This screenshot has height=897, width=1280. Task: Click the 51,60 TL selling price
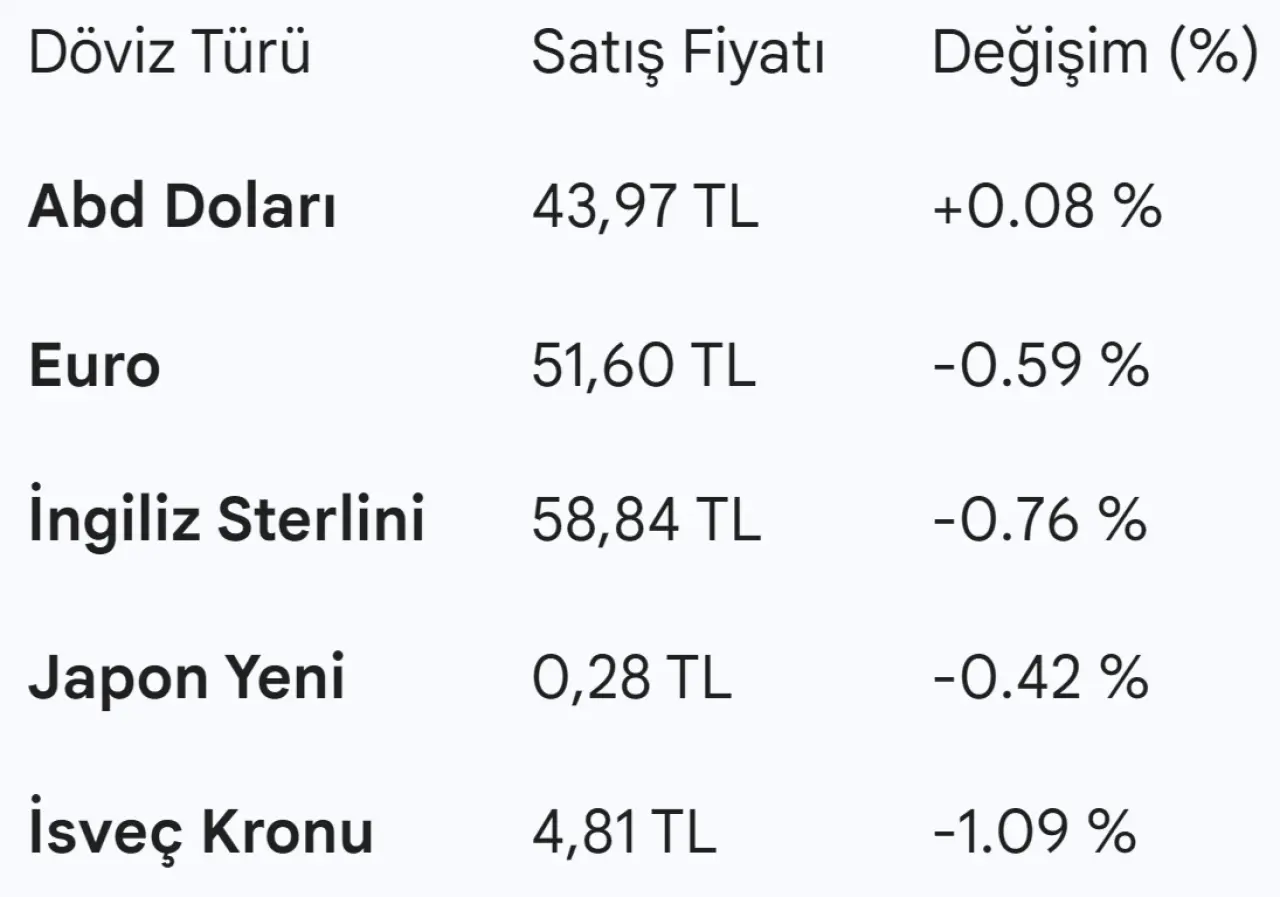pos(643,365)
